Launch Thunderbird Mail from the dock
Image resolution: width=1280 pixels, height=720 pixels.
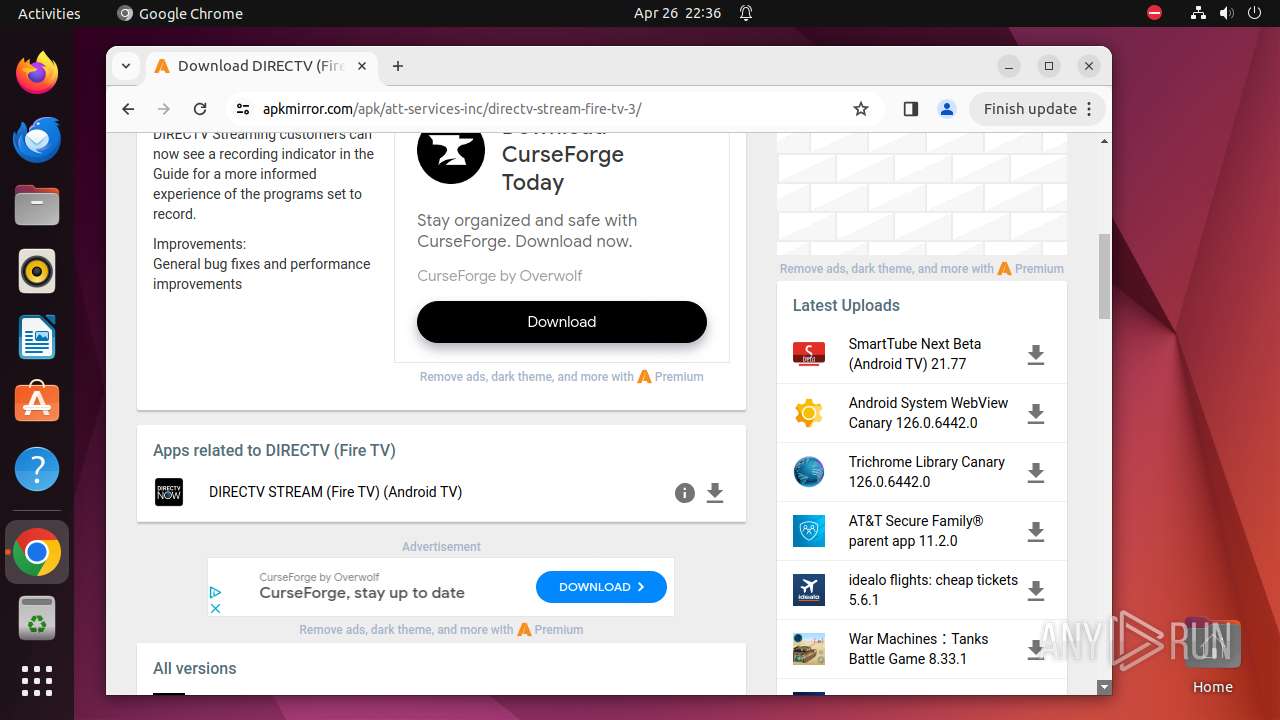(x=37, y=139)
